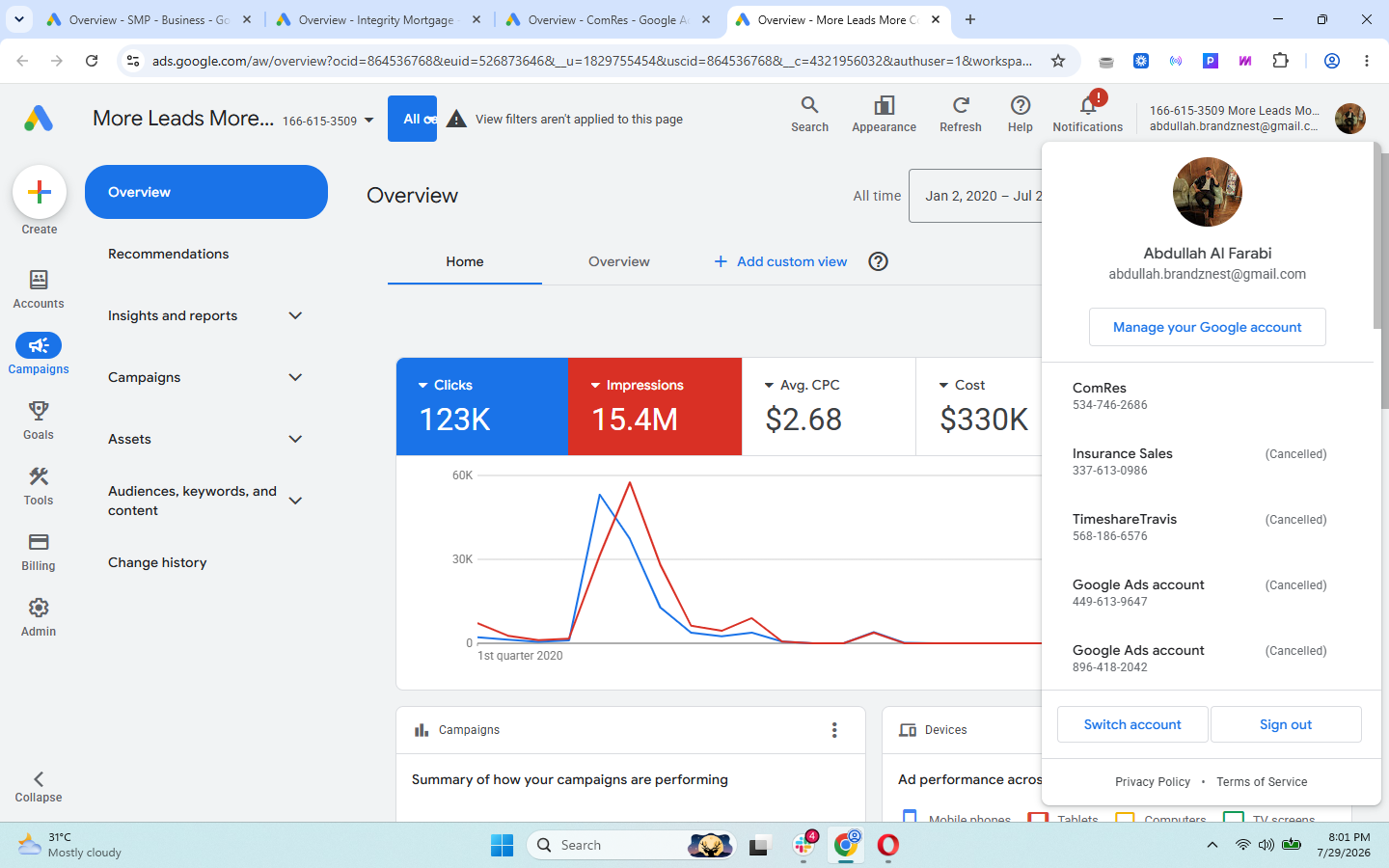Open Accounts in the left rail

39,289
